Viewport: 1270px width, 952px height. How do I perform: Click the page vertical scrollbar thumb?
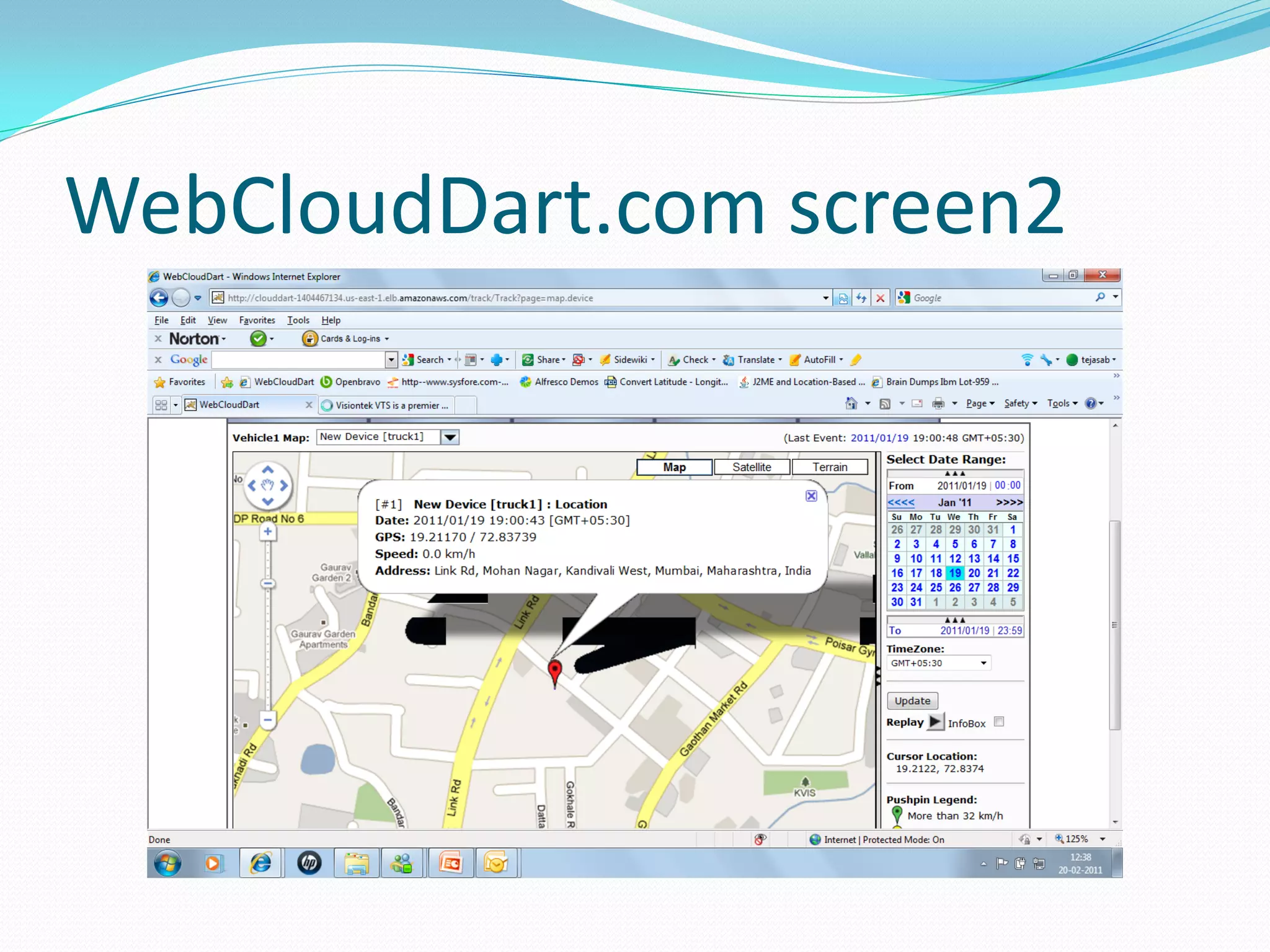(1115, 625)
